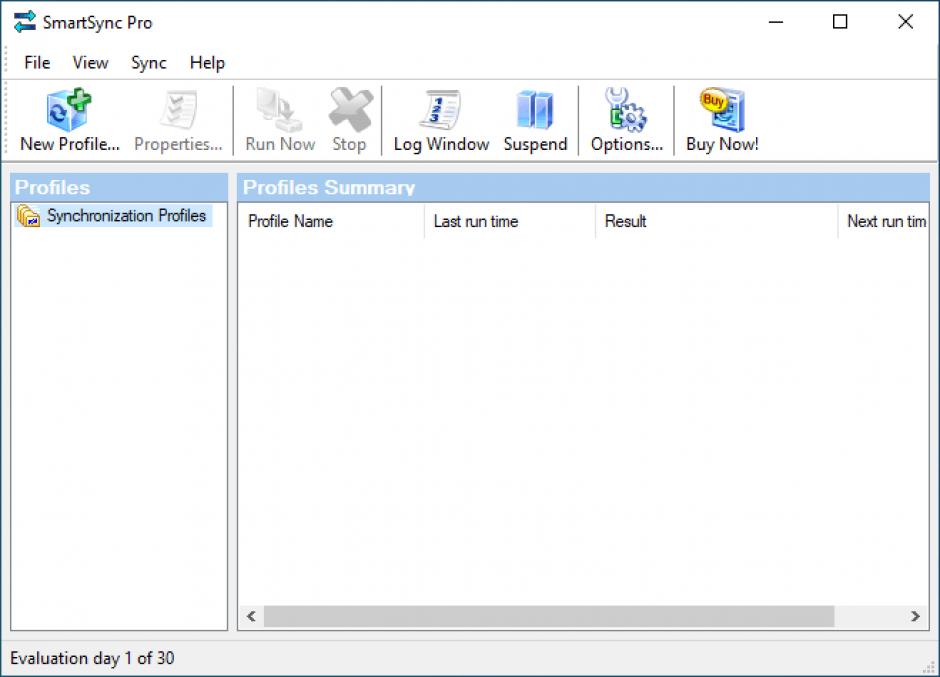This screenshot has height=677, width=940.
Task: Click the Next run time column header
Action: [883, 221]
